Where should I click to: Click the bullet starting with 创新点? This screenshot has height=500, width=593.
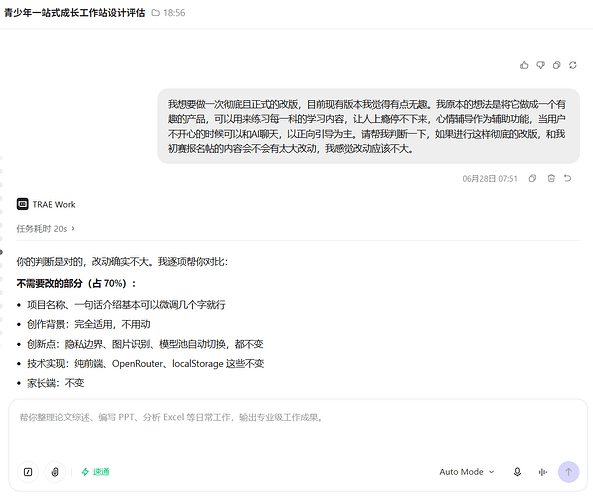tap(145, 344)
